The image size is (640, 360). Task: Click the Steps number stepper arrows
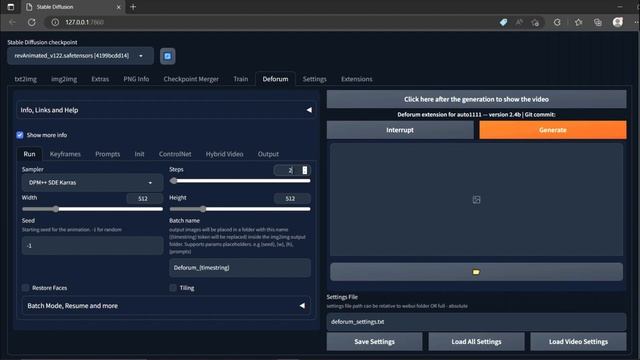[304, 170]
